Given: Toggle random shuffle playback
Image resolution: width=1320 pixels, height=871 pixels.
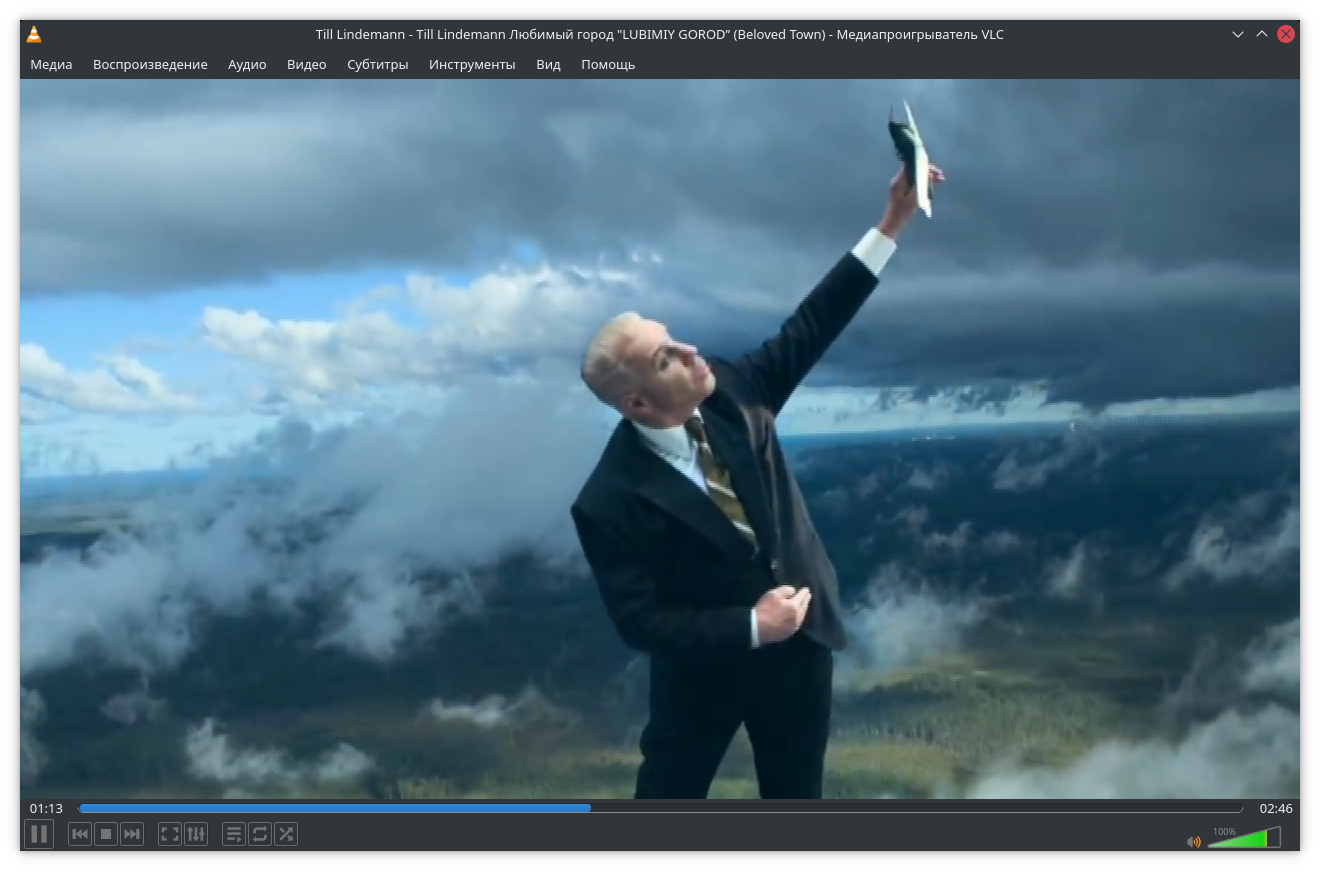Looking at the screenshot, I should coord(286,834).
